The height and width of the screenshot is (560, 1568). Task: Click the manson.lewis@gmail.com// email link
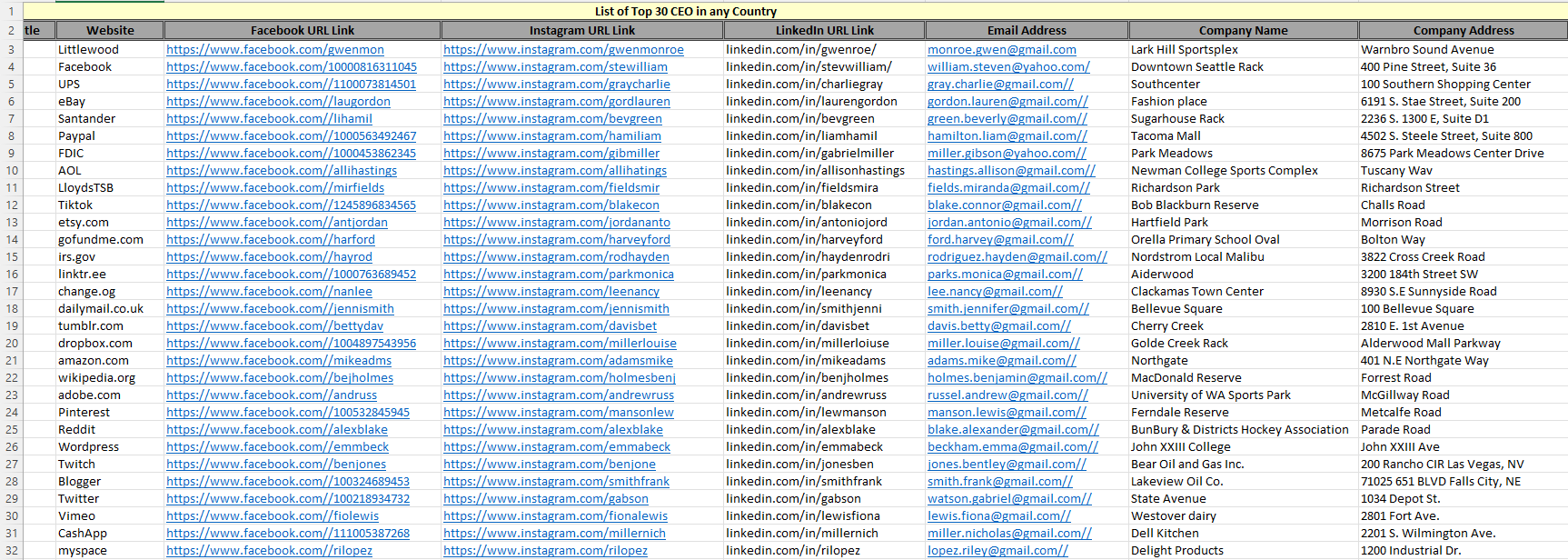click(1007, 413)
